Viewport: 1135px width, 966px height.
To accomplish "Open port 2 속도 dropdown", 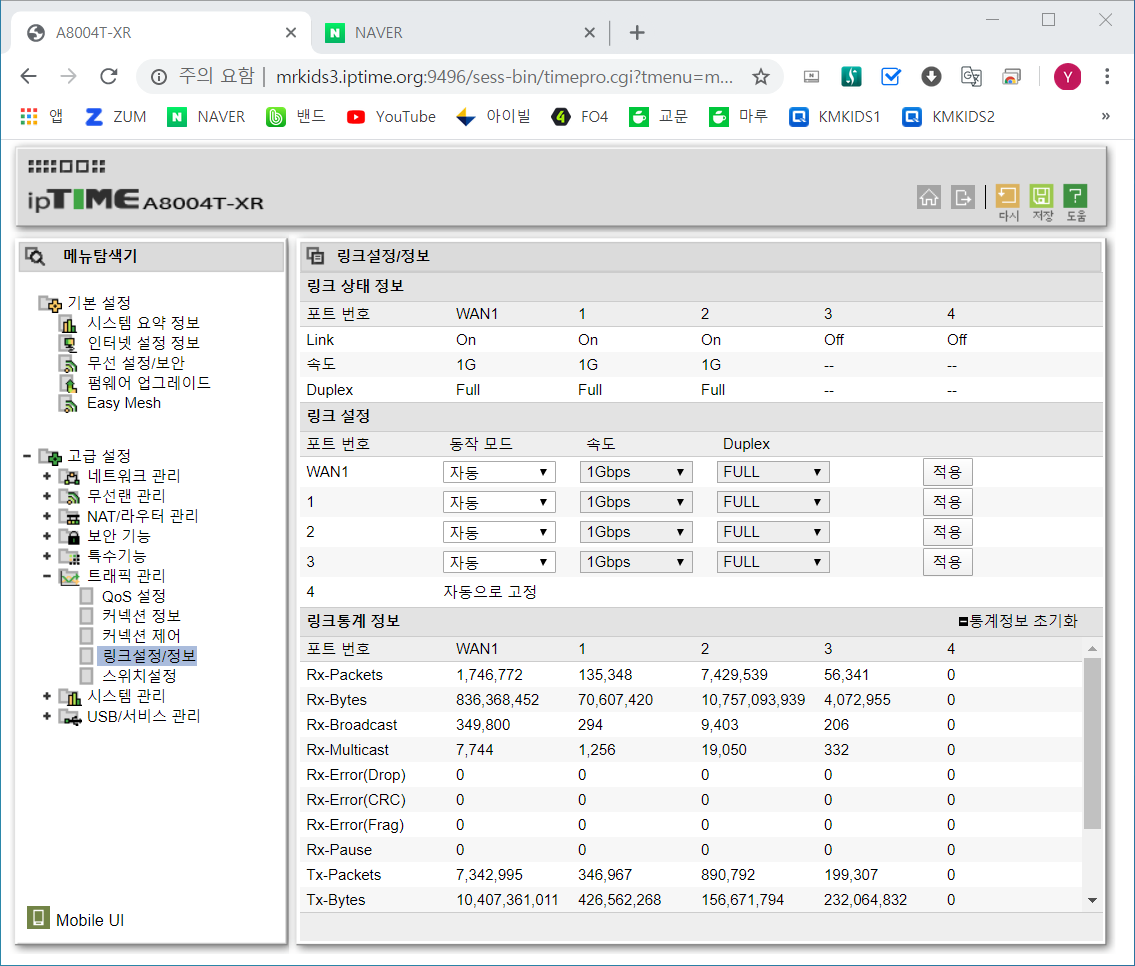I will 636,533.
